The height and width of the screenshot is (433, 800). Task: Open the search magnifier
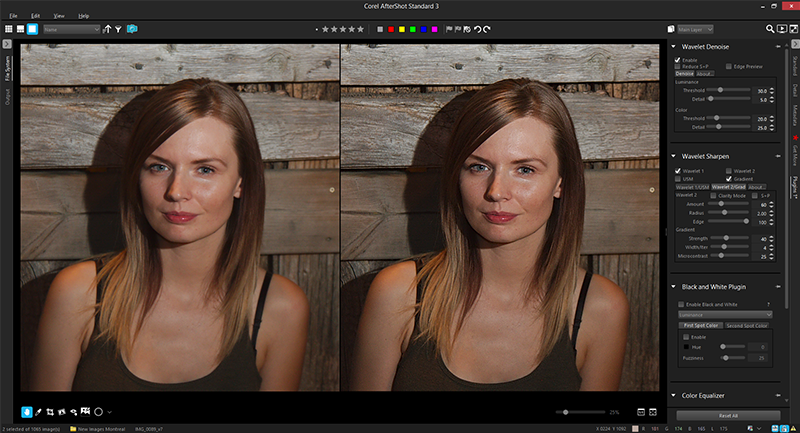click(x=770, y=29)
